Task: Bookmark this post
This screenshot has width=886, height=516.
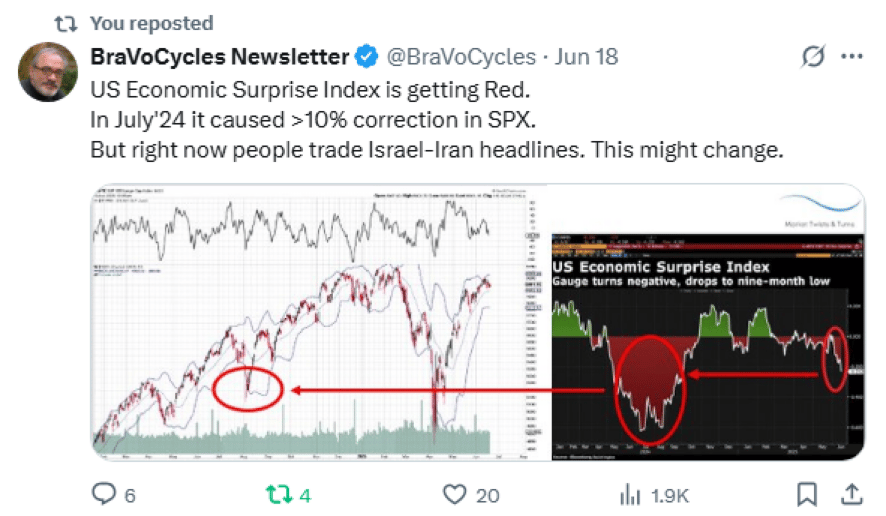Action: tap(806, 494)
